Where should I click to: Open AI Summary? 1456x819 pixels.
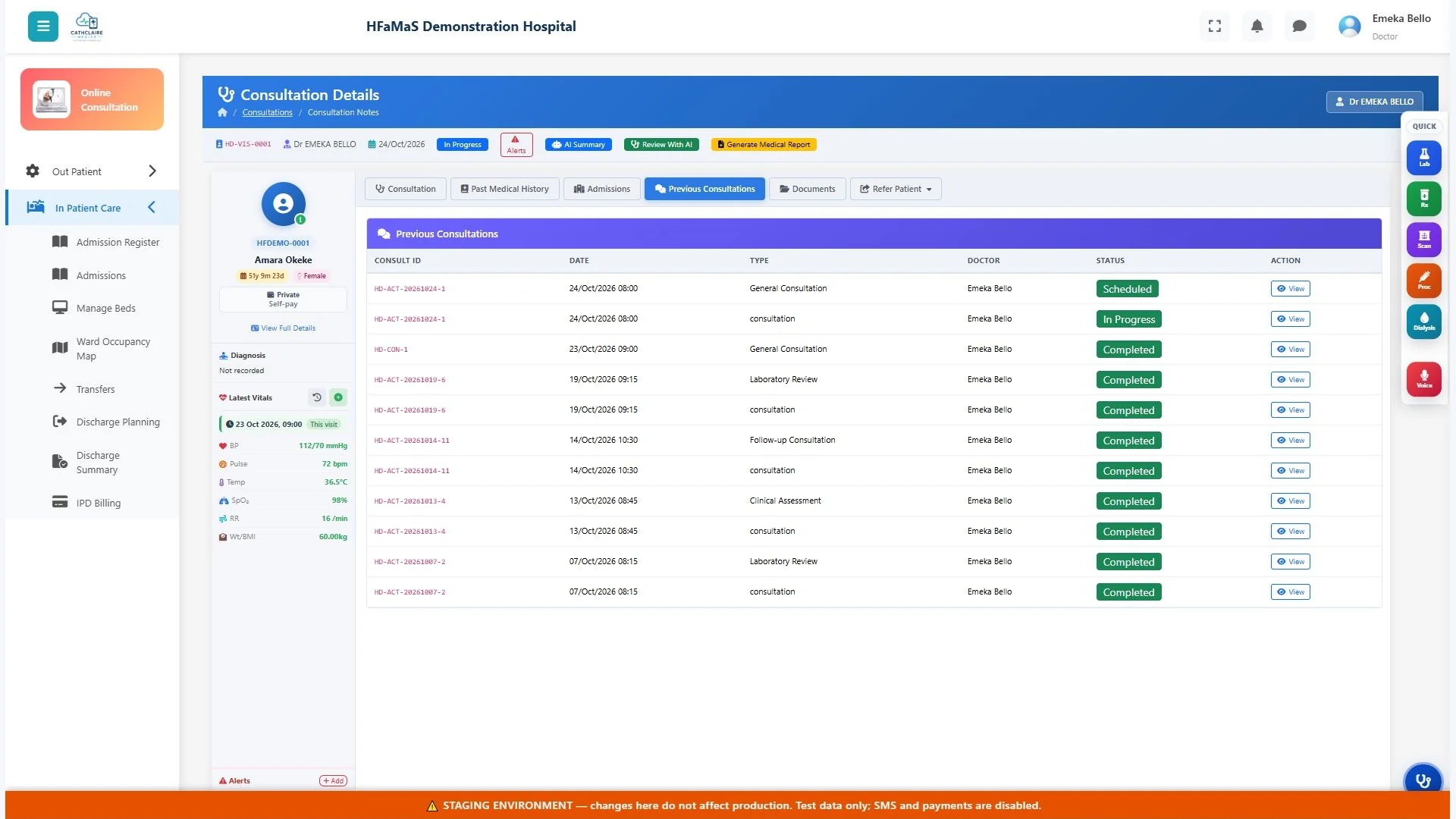(x=579, y=144)
